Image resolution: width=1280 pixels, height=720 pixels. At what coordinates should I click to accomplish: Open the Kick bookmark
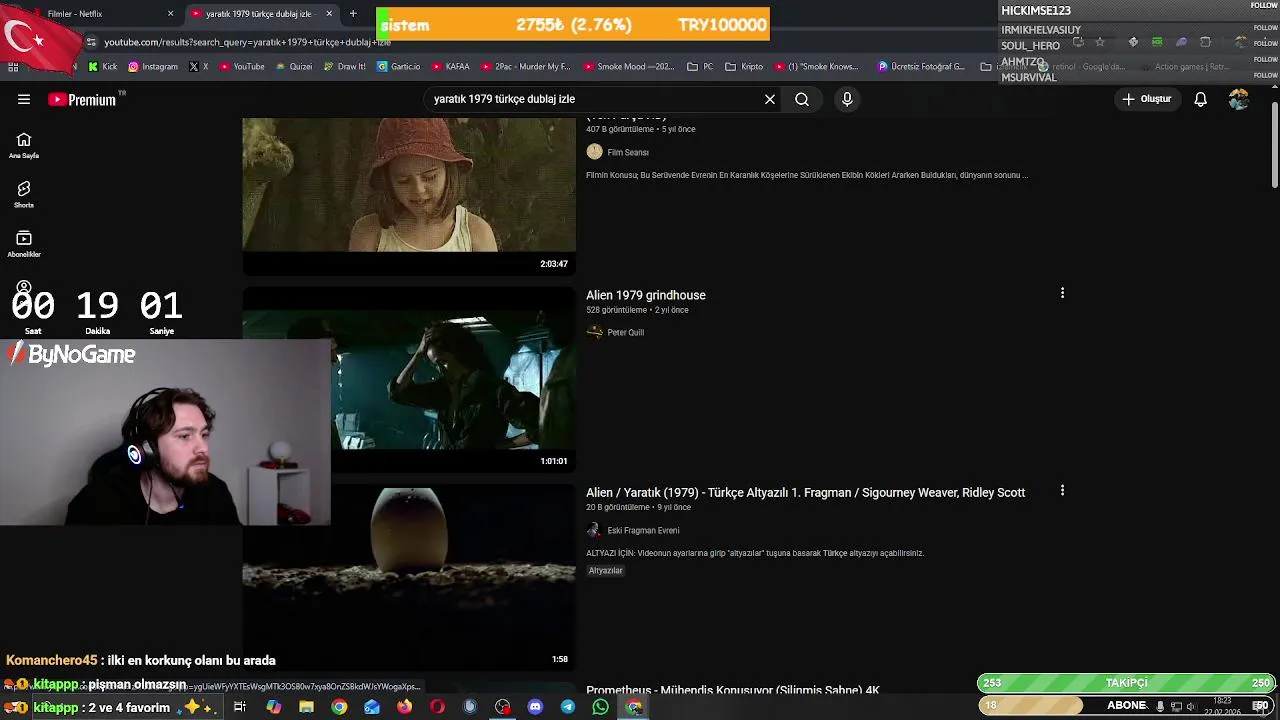point(103,67)
